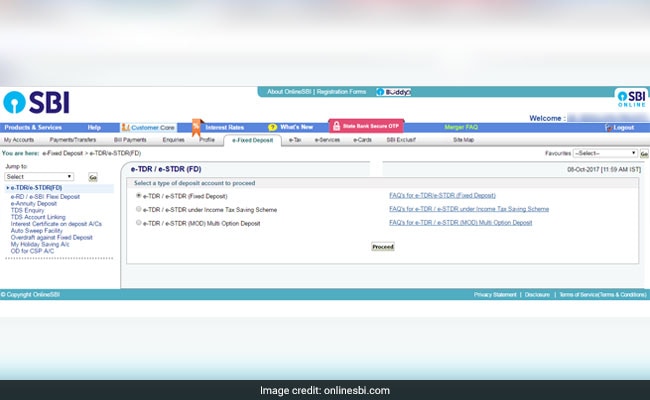This screenshot has height=400, width=650.
Task: Open the Auto Sweep Facility link
Action: coord(36,231)
